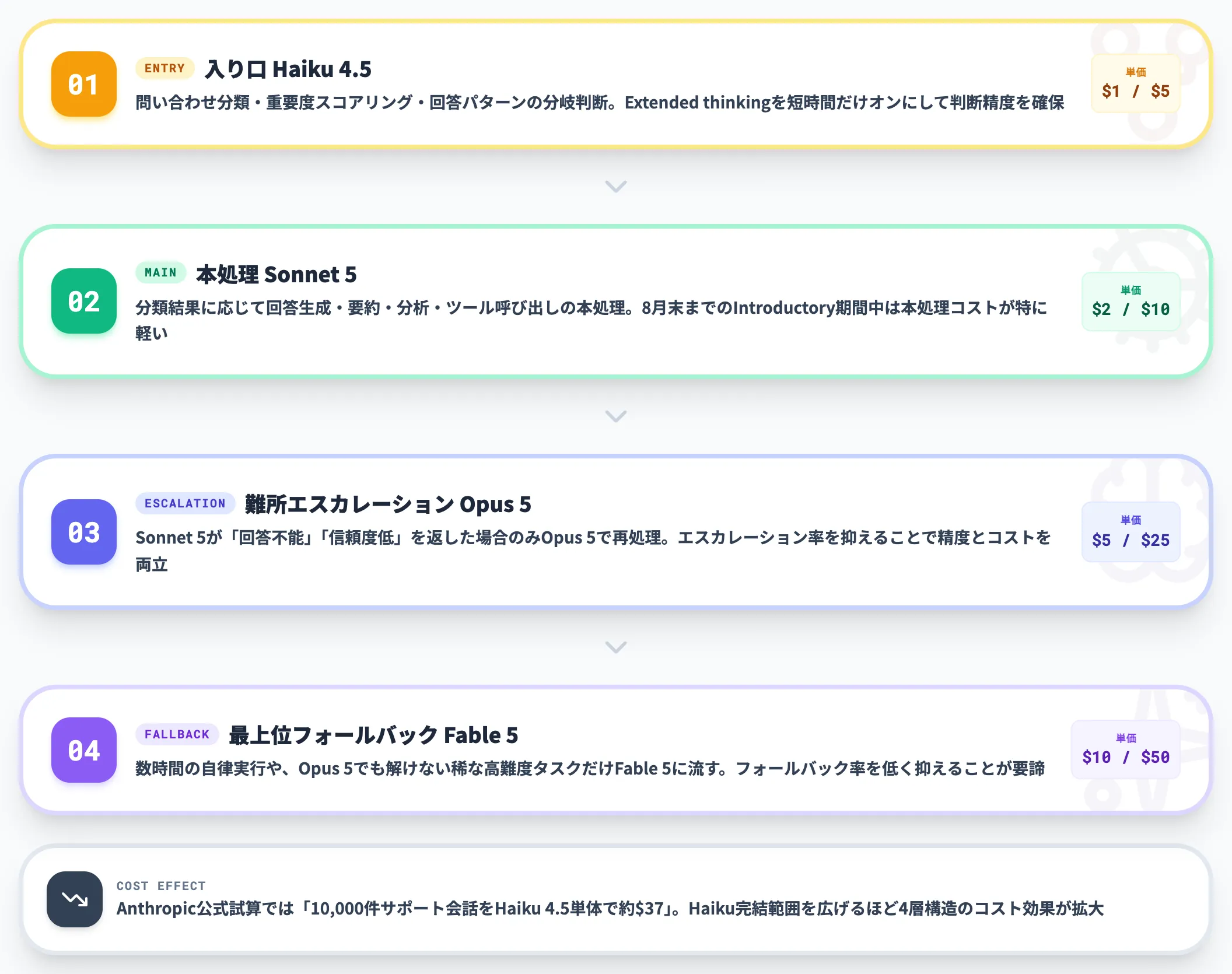The height and width of the screenshot is (974, 1232).
Task: Click the ESCALATION tag label
Action: [x=185, y=503]
